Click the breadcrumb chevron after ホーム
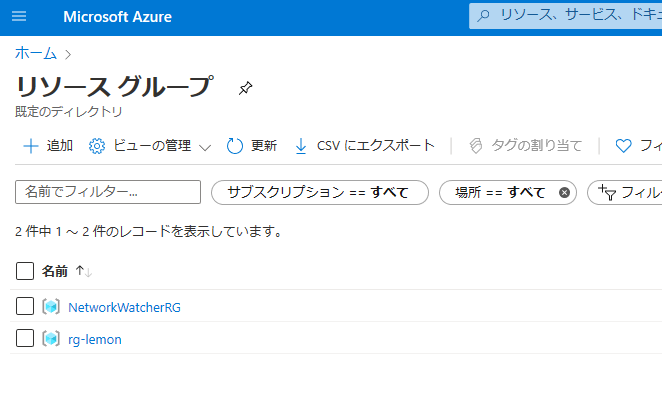Screen dimensions: 662x405 tap(68, 54)
